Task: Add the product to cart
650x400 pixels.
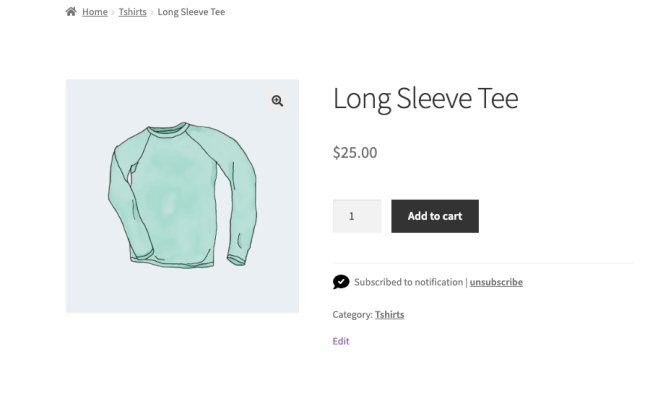Action: (435, 216)
